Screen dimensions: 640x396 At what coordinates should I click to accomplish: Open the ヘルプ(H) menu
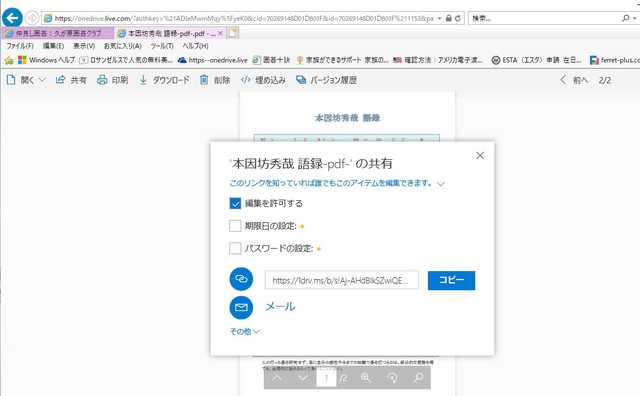pyautogui.click(x=195, y=46)
